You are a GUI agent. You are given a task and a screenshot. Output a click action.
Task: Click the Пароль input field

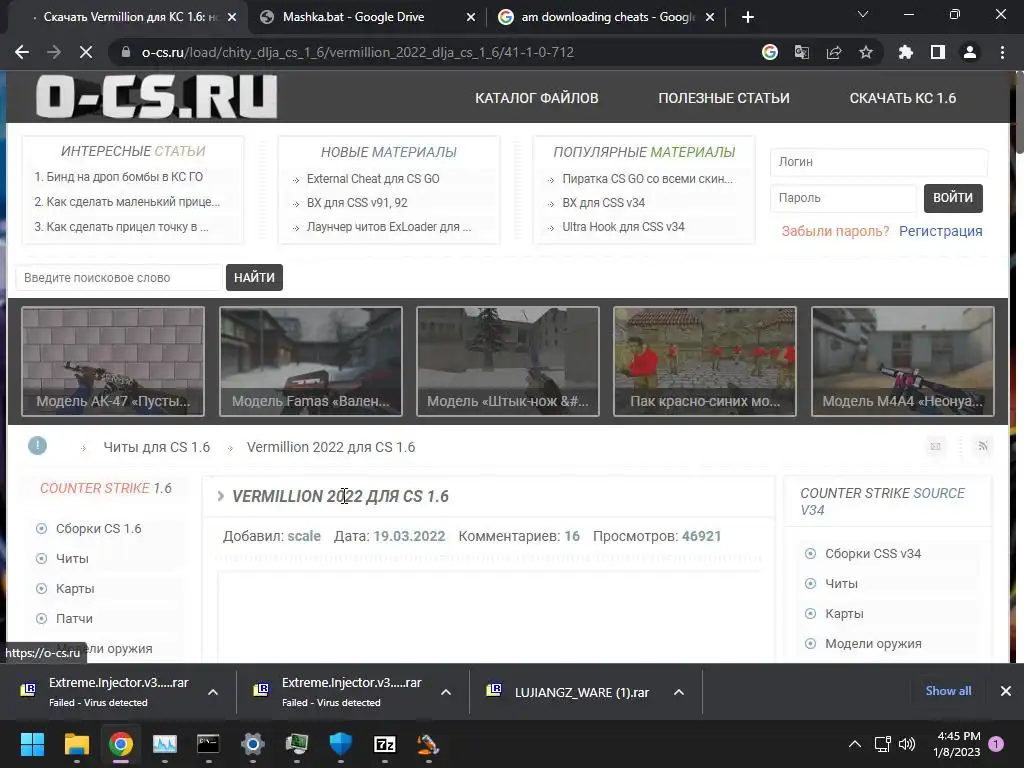tap(843, 198)
